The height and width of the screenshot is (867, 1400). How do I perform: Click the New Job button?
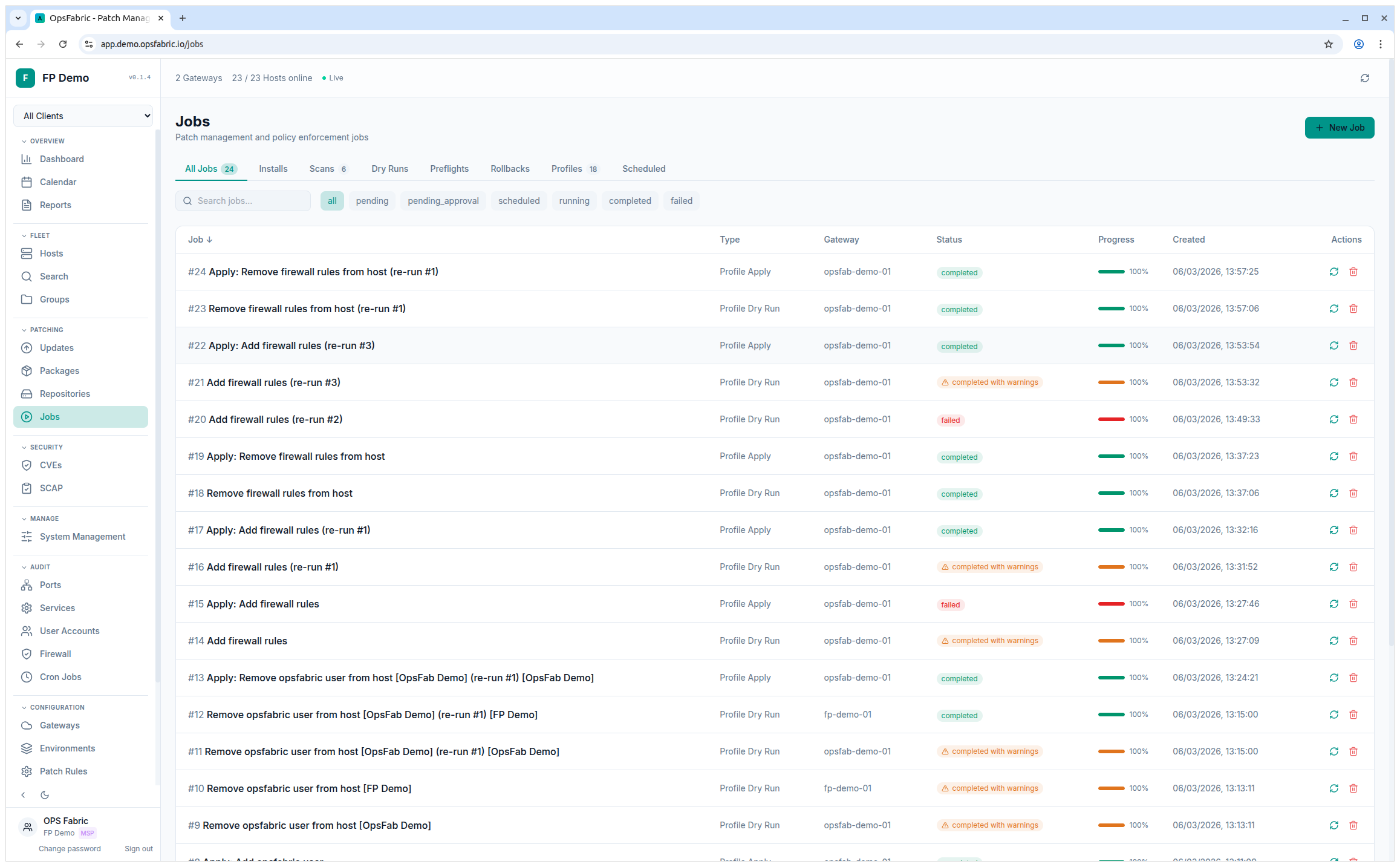coord(1339,128)
